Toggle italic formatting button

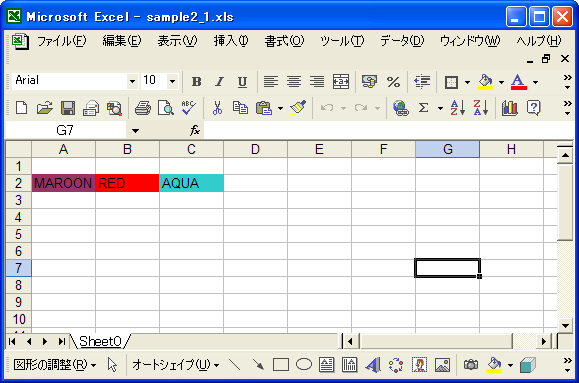click(x=219, y=82)
